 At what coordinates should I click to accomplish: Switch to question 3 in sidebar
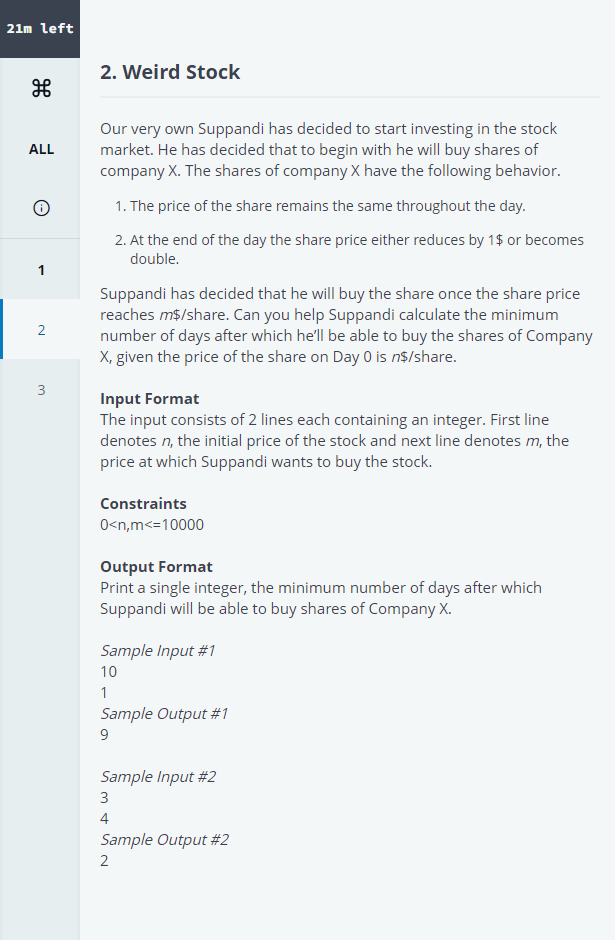(41, 390)
